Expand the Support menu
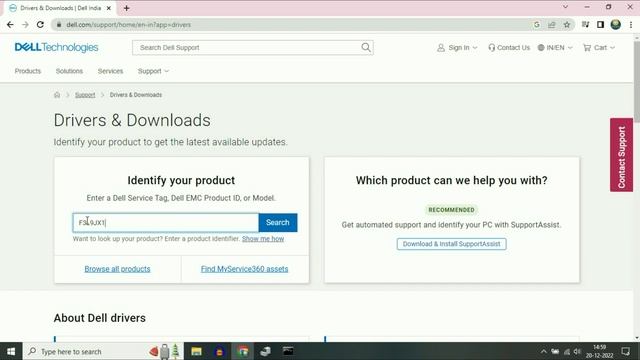Viewport: 640px width, 360px height. coord(153,71)
